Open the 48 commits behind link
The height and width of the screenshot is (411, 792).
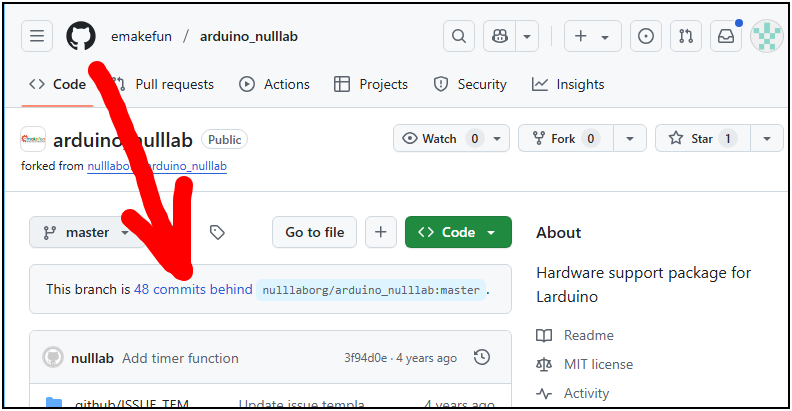[x=193, y=289]
